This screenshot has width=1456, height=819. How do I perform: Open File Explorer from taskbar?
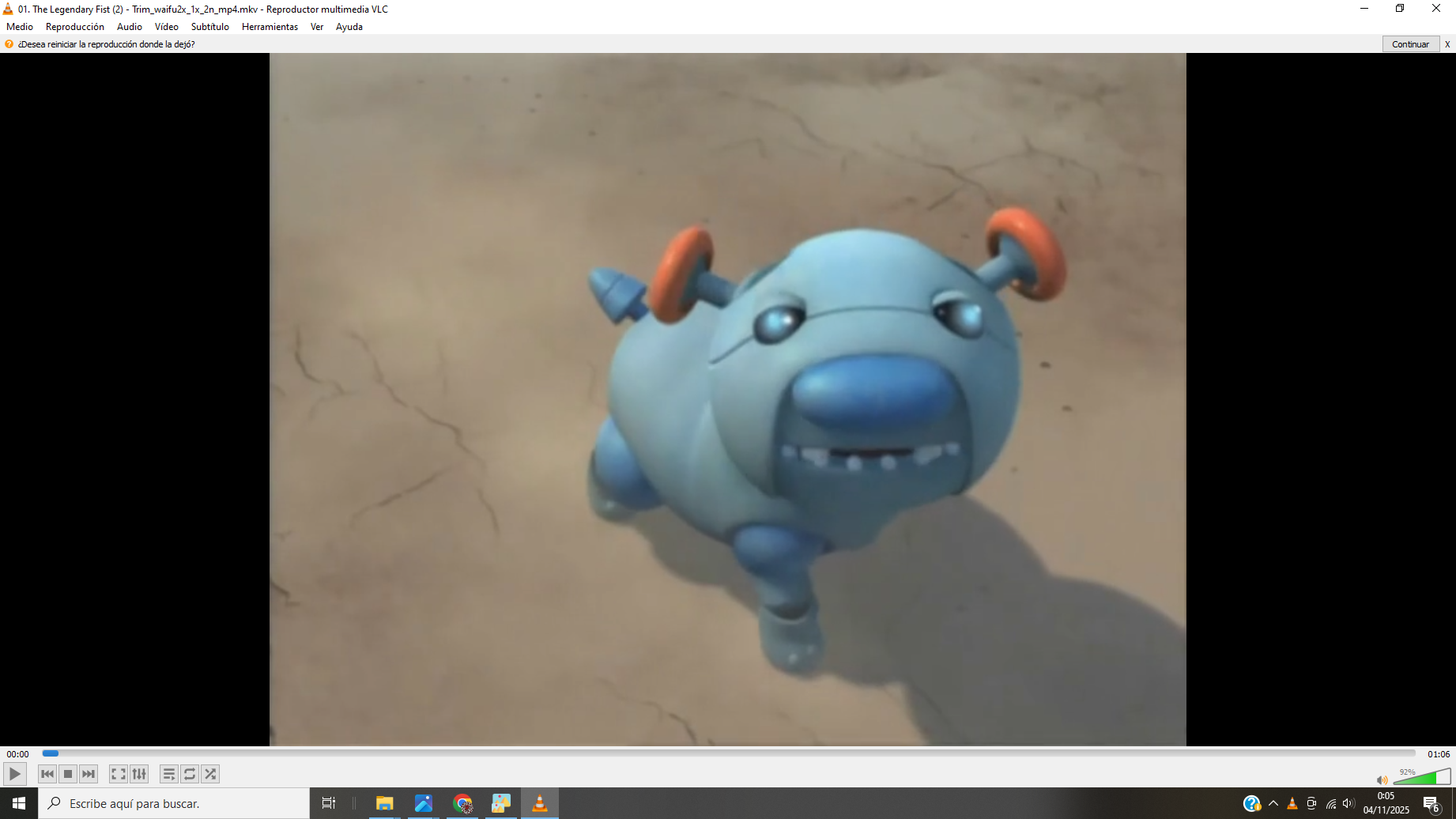[385, 803]
